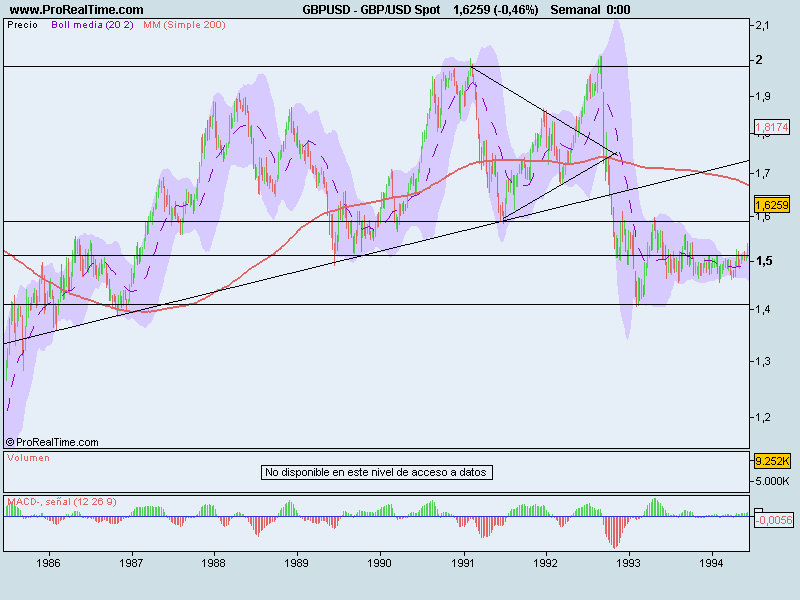800x600 pixels.
Task: Click the 1991 time axis label
Action: pos(463,563)
